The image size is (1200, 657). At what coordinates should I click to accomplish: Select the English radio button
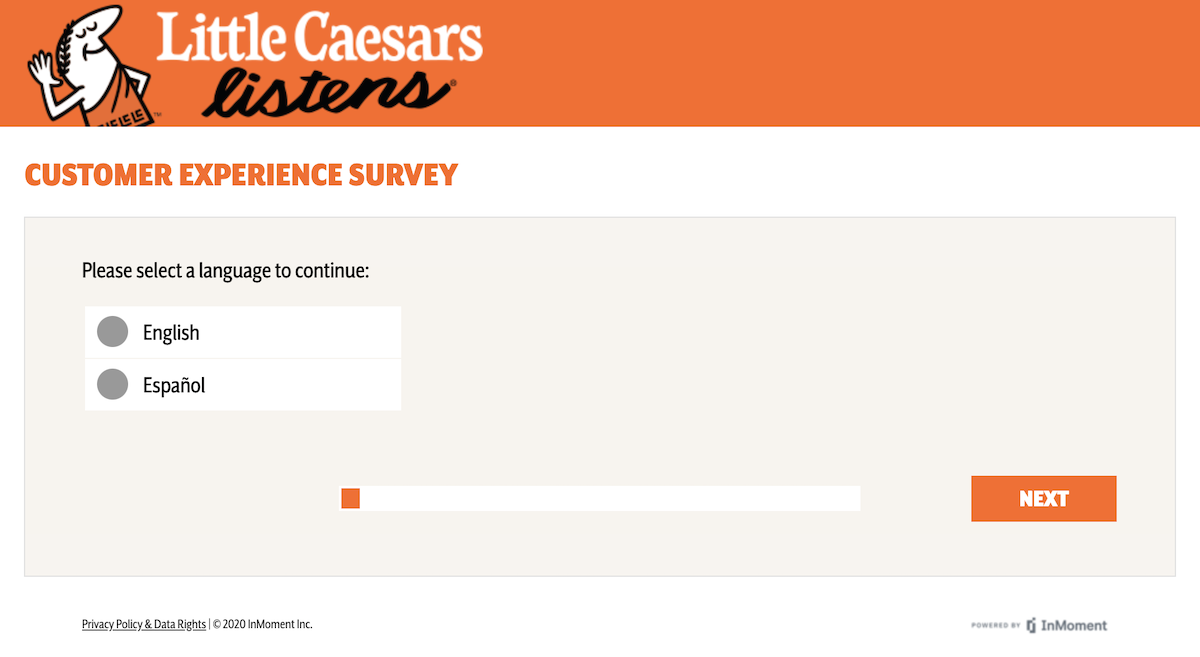point(113,332)
